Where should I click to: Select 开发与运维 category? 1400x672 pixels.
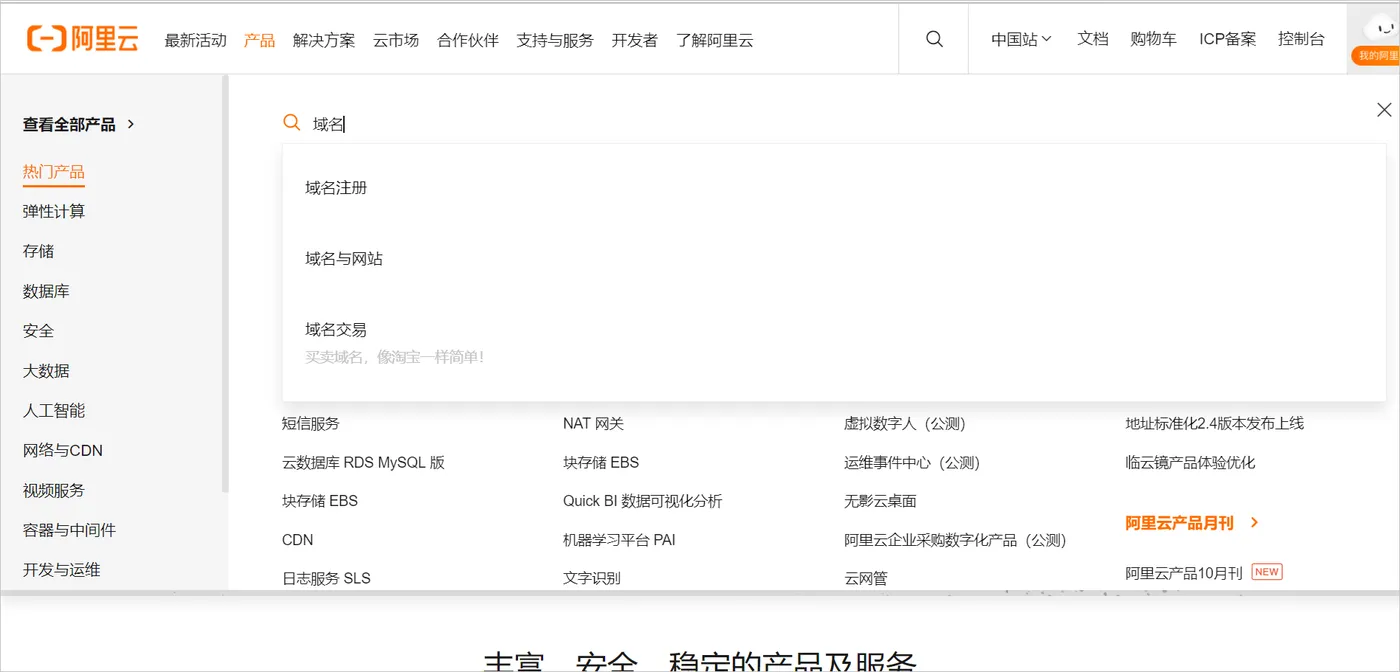(x=62, y=570)
